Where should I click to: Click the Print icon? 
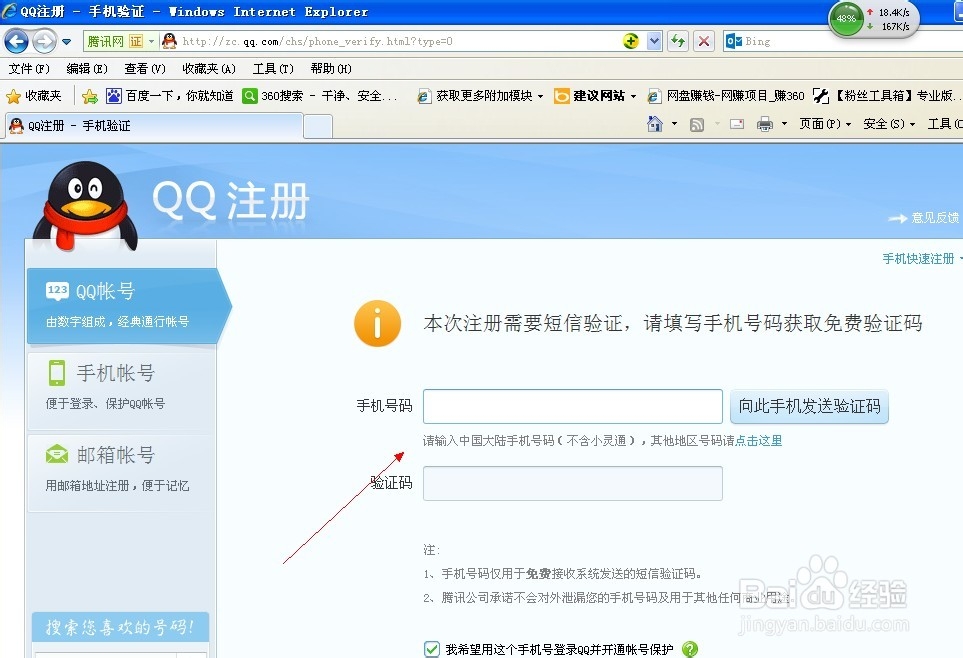[765, 124]
